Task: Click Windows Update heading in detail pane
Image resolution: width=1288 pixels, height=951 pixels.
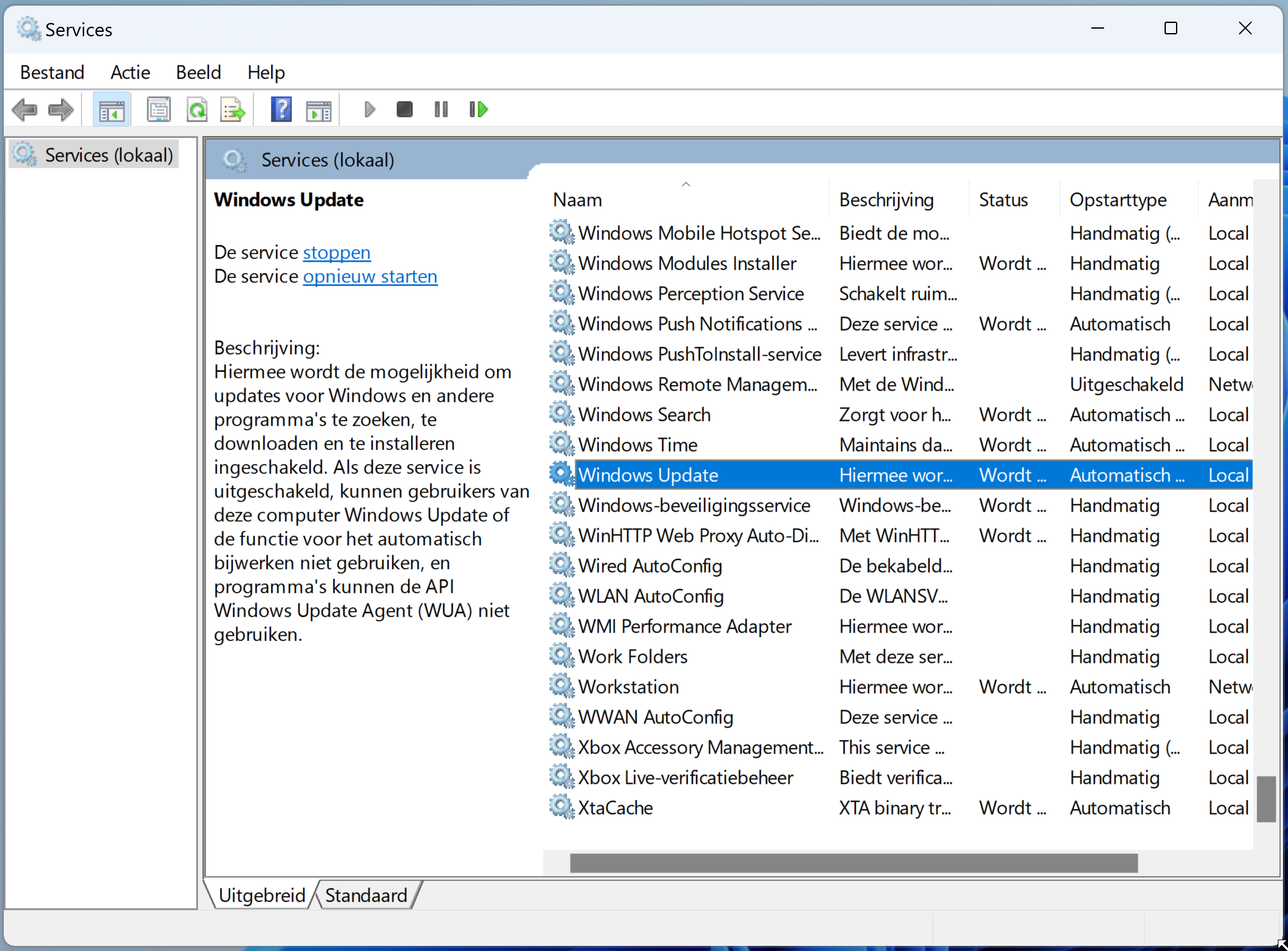Action: [289, 200]
